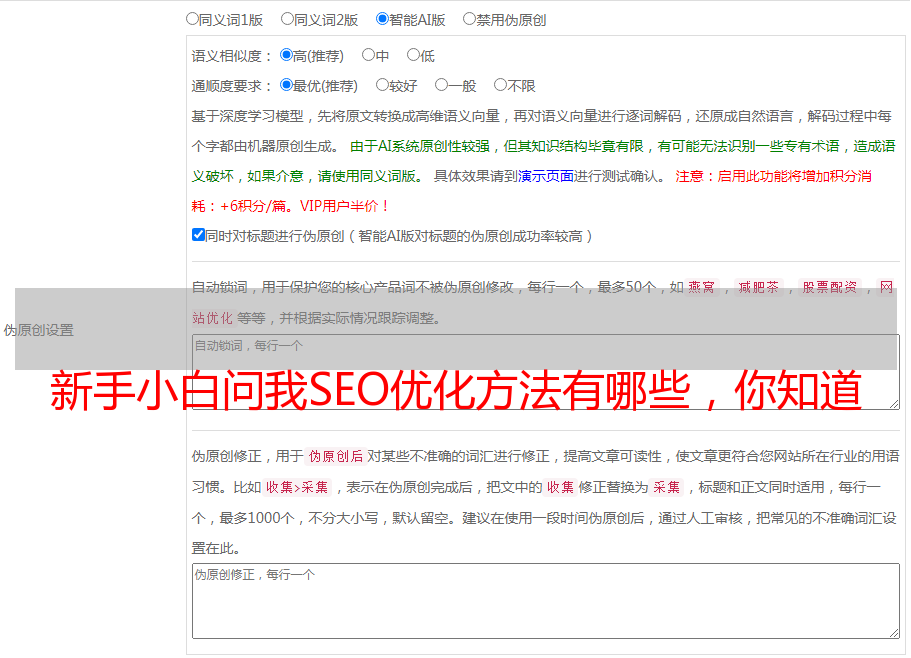
Task: Click the 减肥茶 example keyword
Action: pyautogui.click(x=758, y=287)
